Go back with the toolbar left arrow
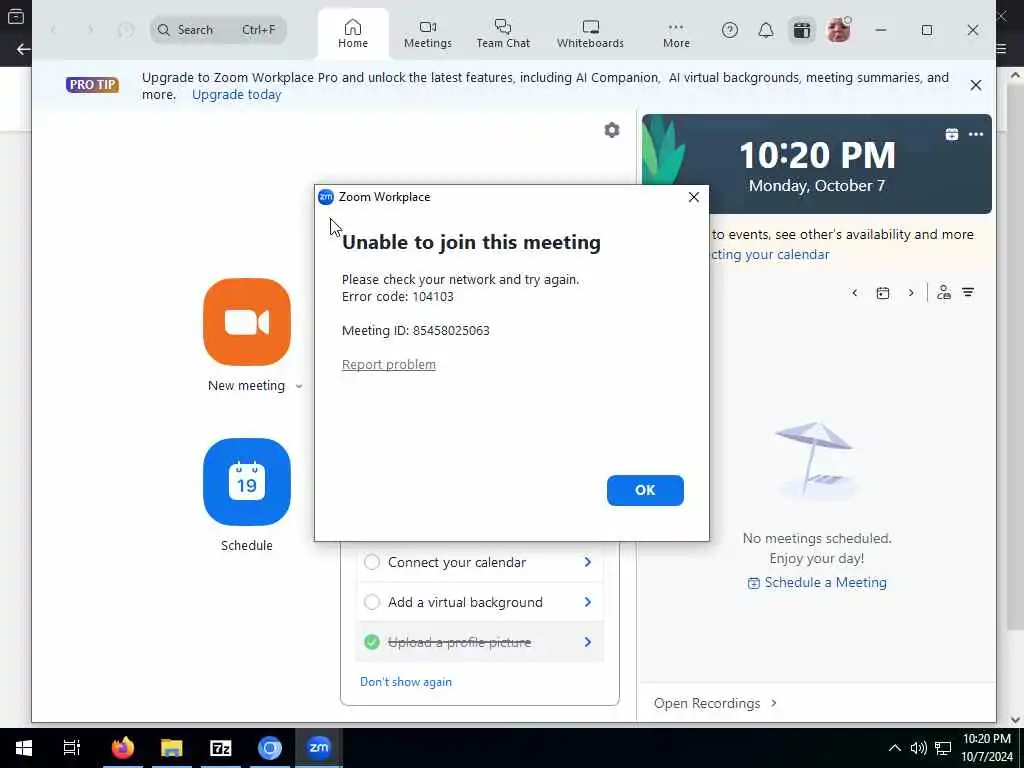This screenshot has height=768, width=1024. point(54,30)
